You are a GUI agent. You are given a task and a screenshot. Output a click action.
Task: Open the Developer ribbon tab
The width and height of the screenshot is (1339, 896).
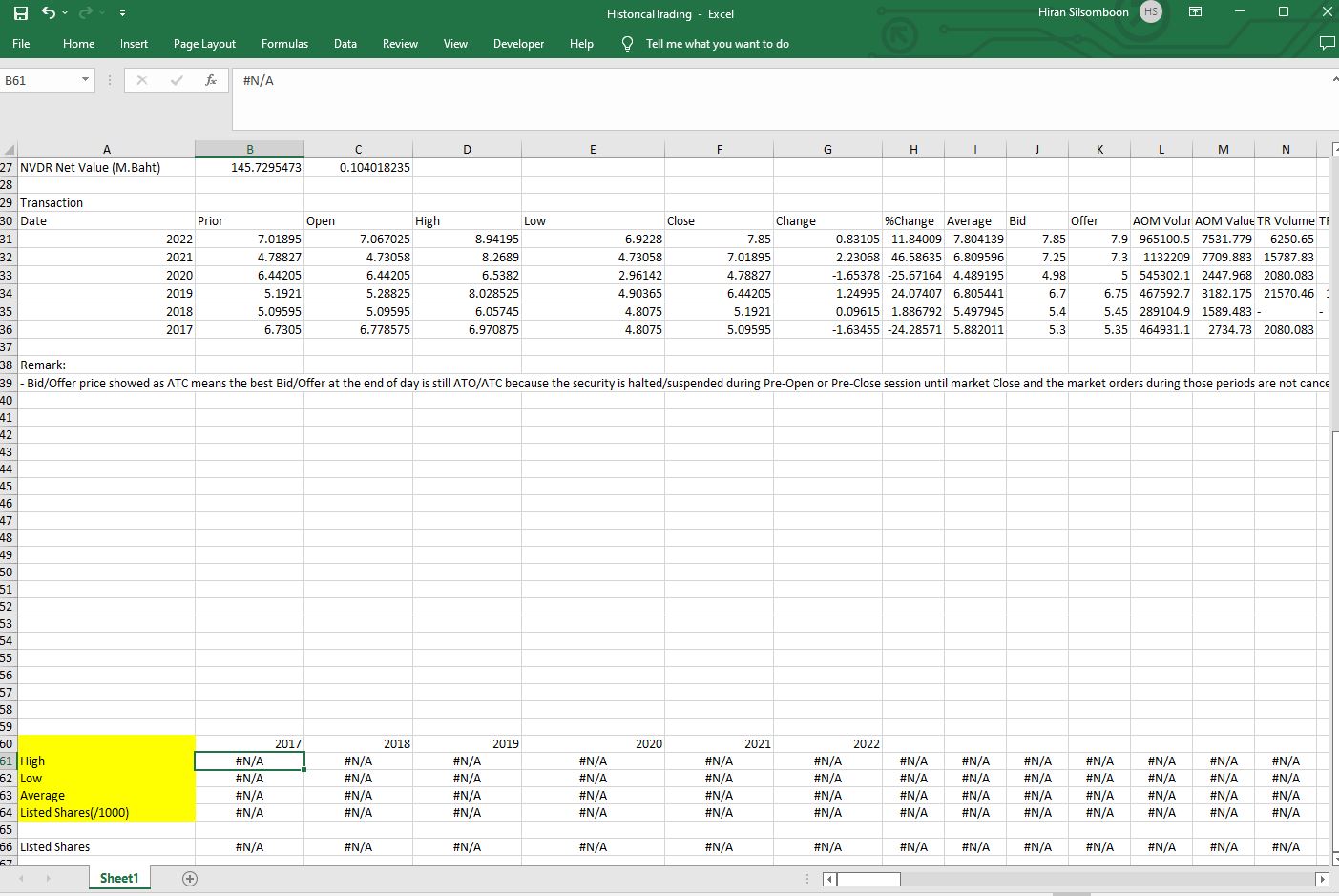pyautogui.click(x=518, y=44)
